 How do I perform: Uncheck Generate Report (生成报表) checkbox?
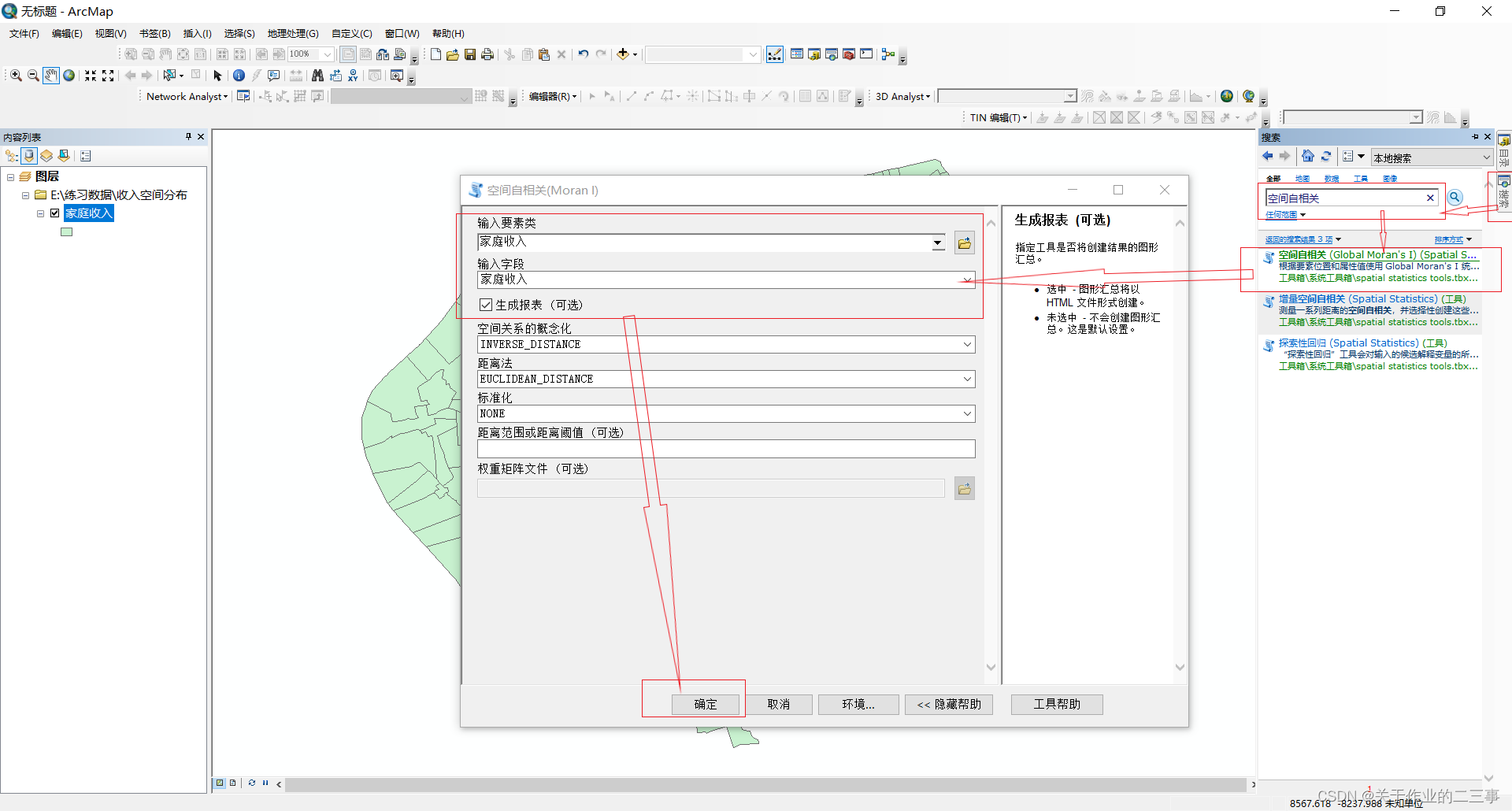coord(486,305)
